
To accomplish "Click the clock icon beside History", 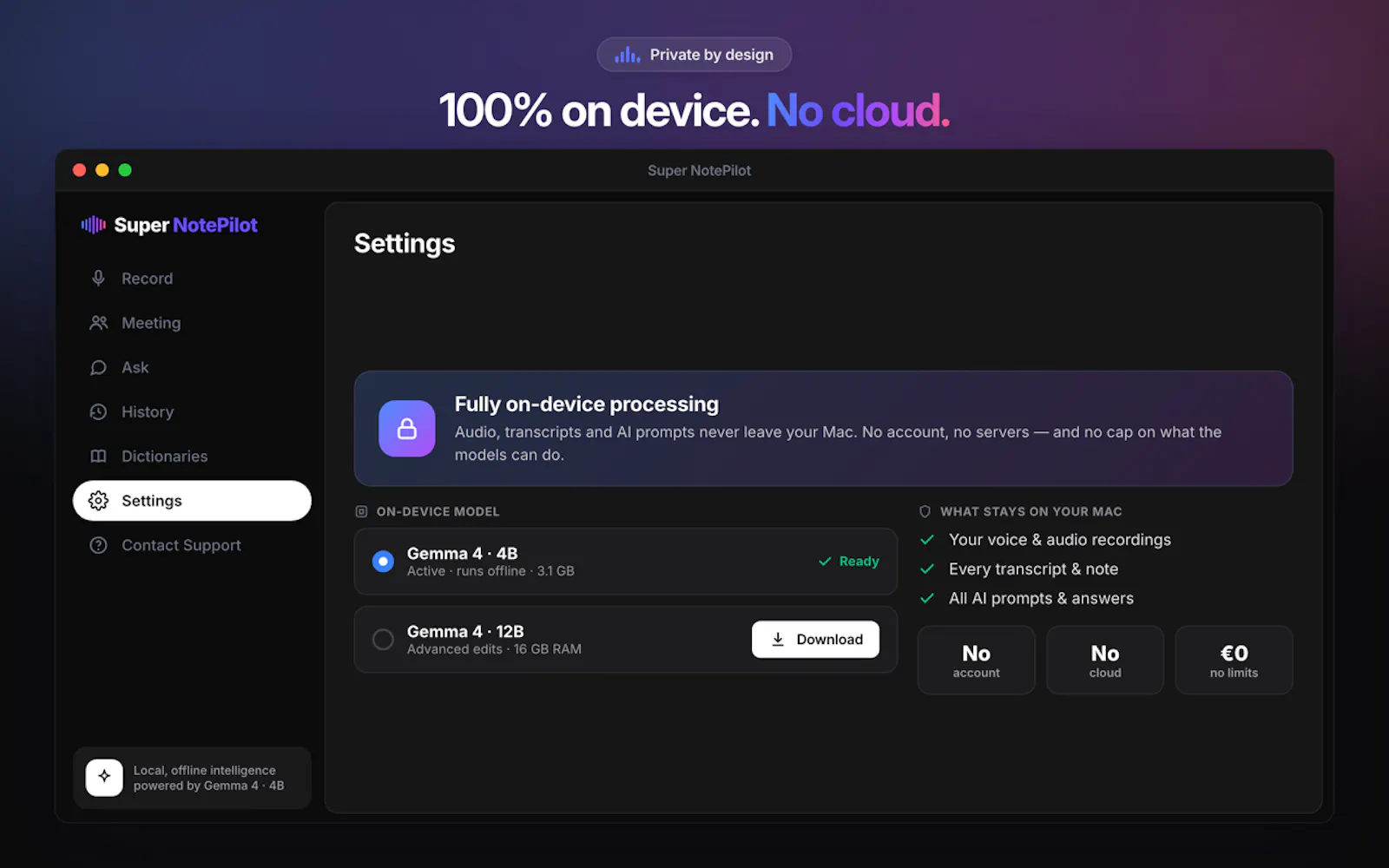I will (x=98, y=411).
